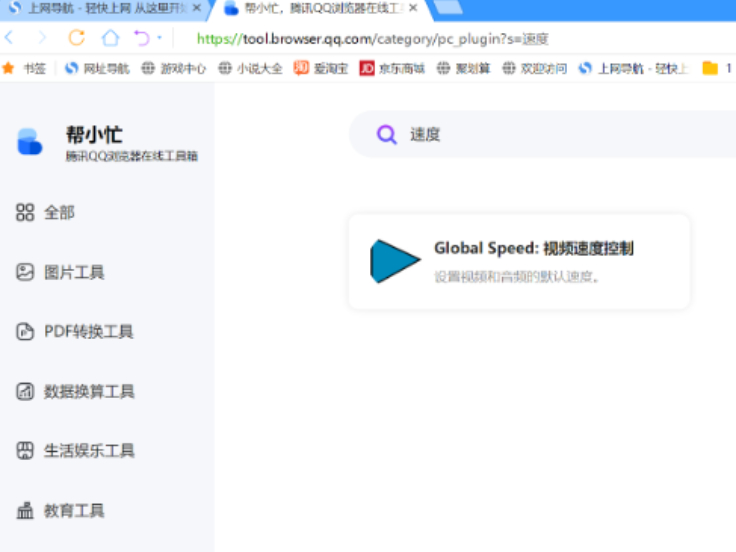
Task: Open the 京东商城 bookmark
Action: (392, 69)
